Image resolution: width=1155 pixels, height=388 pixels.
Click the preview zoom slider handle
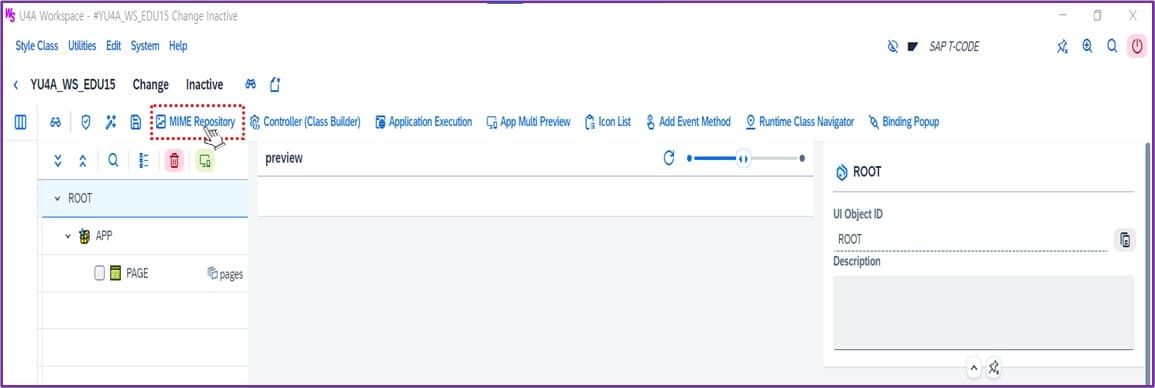click(x=743, y=158)
